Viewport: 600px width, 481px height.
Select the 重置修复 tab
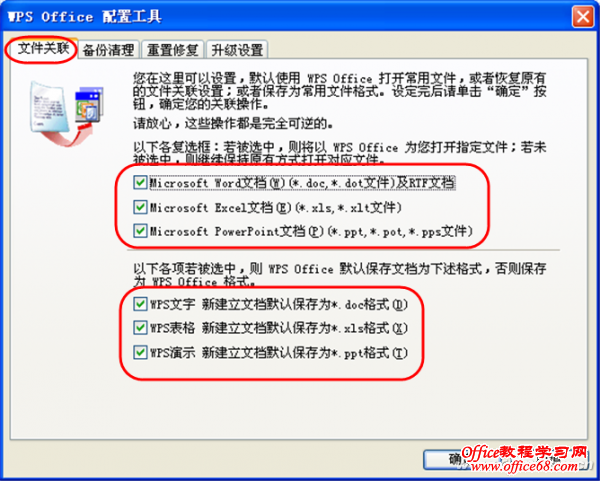[173, 50]
